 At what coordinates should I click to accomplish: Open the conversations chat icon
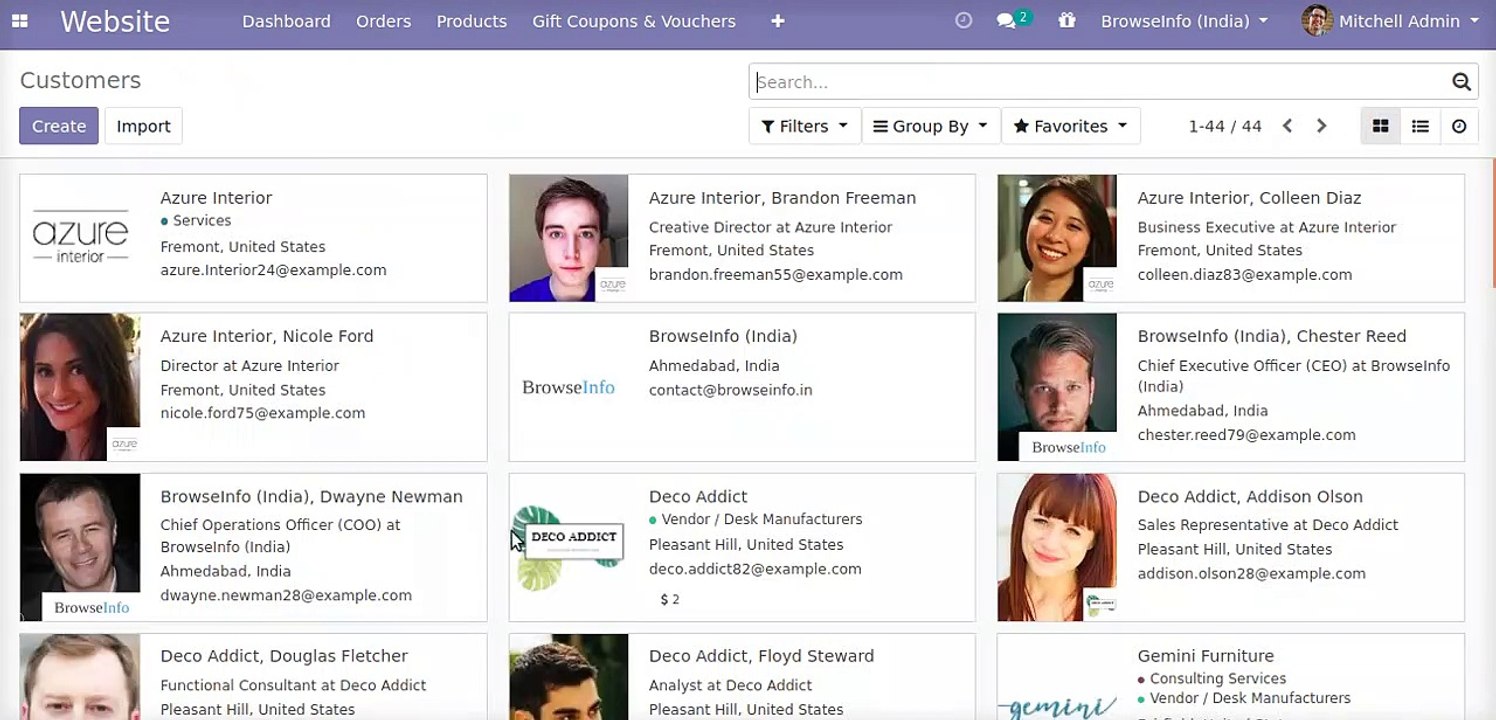[1006, 21]
